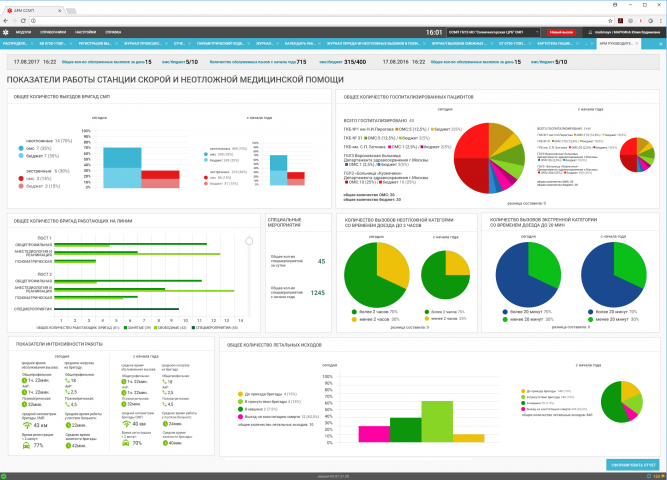The image size is (667, 480).
Task: Click the snowflake logo icon in app header
Action: [x=6, y=32]
